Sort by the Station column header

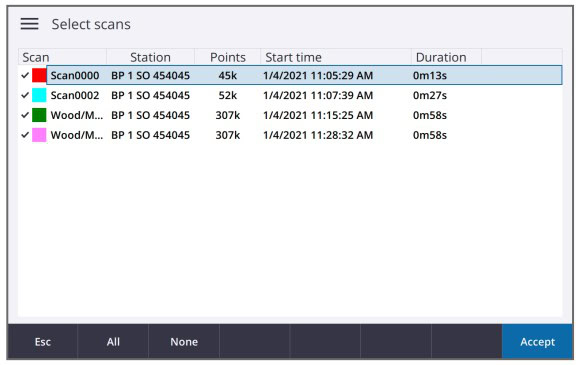click(151, 57)
